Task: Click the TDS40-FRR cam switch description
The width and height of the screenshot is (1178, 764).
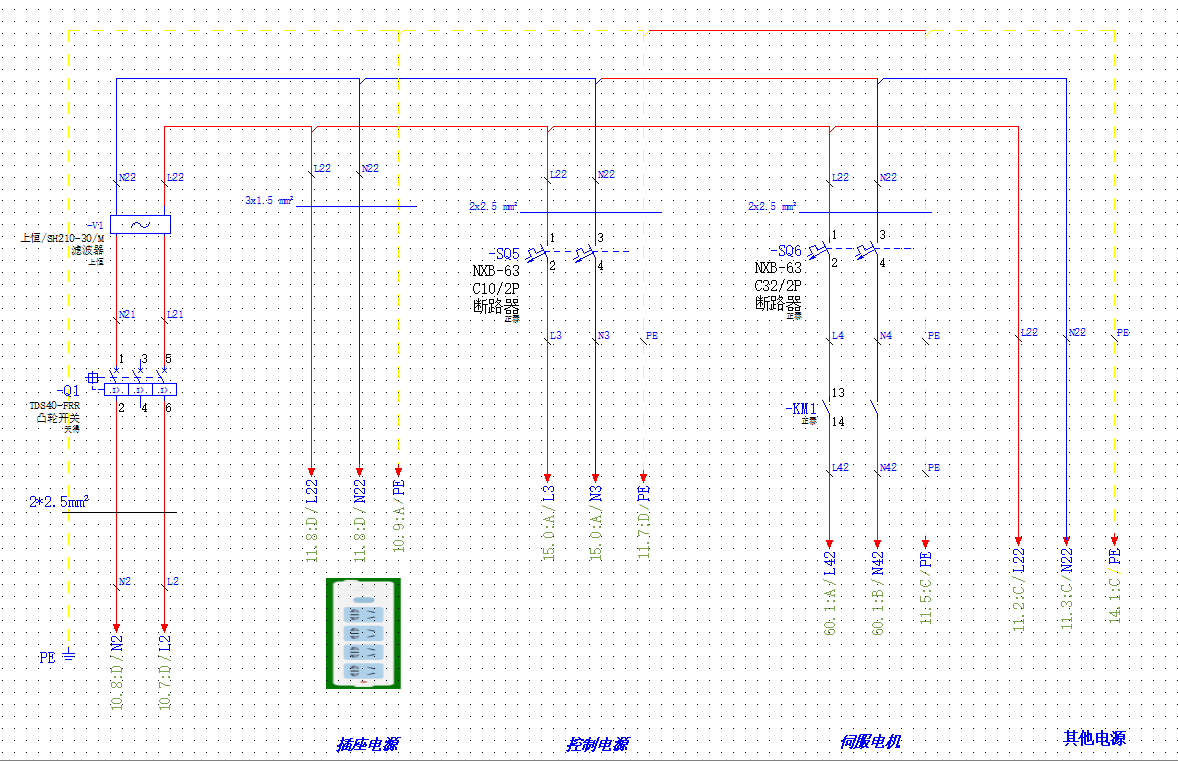Action: point(54,406)
